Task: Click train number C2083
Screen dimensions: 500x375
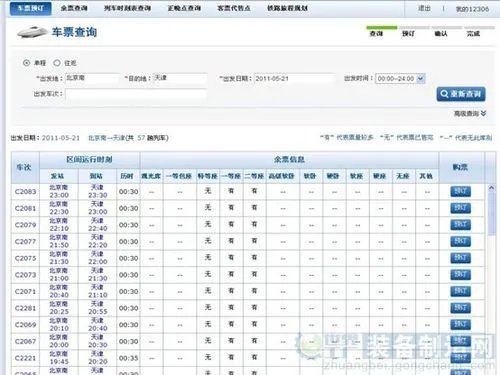Action: [x=25, y=192]
